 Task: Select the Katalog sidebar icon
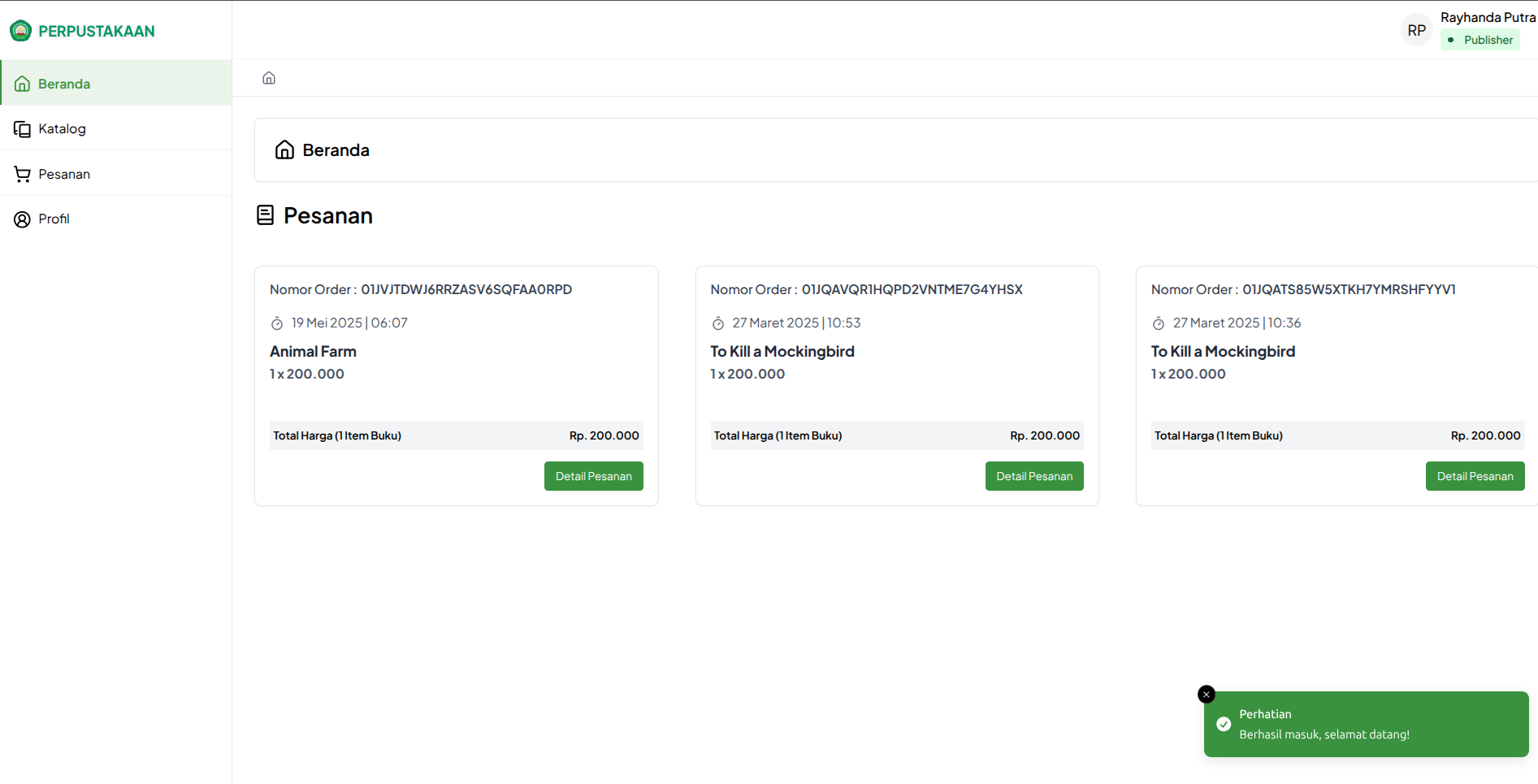coord(23,129)
